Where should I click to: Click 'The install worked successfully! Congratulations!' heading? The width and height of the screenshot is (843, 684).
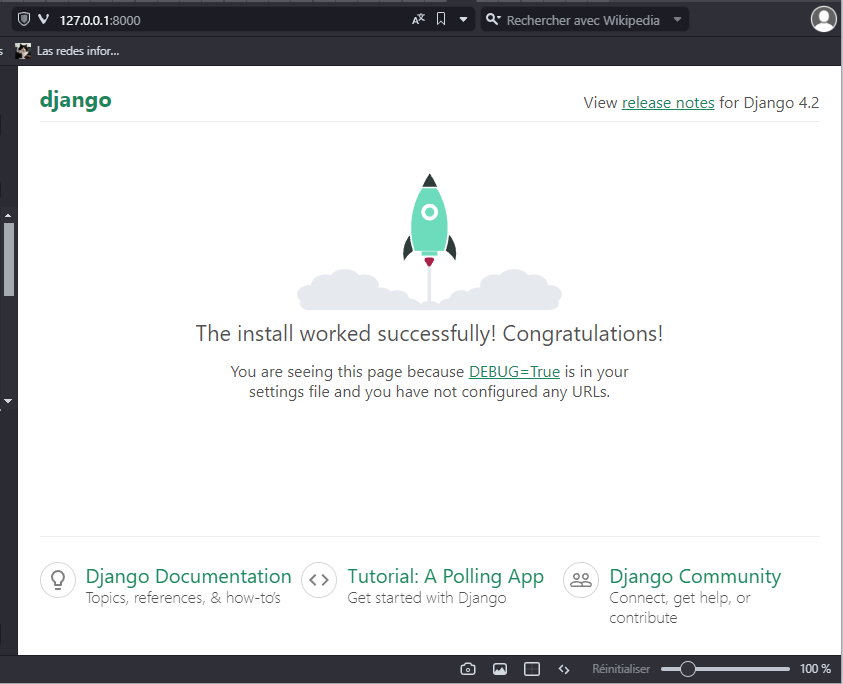429,334
